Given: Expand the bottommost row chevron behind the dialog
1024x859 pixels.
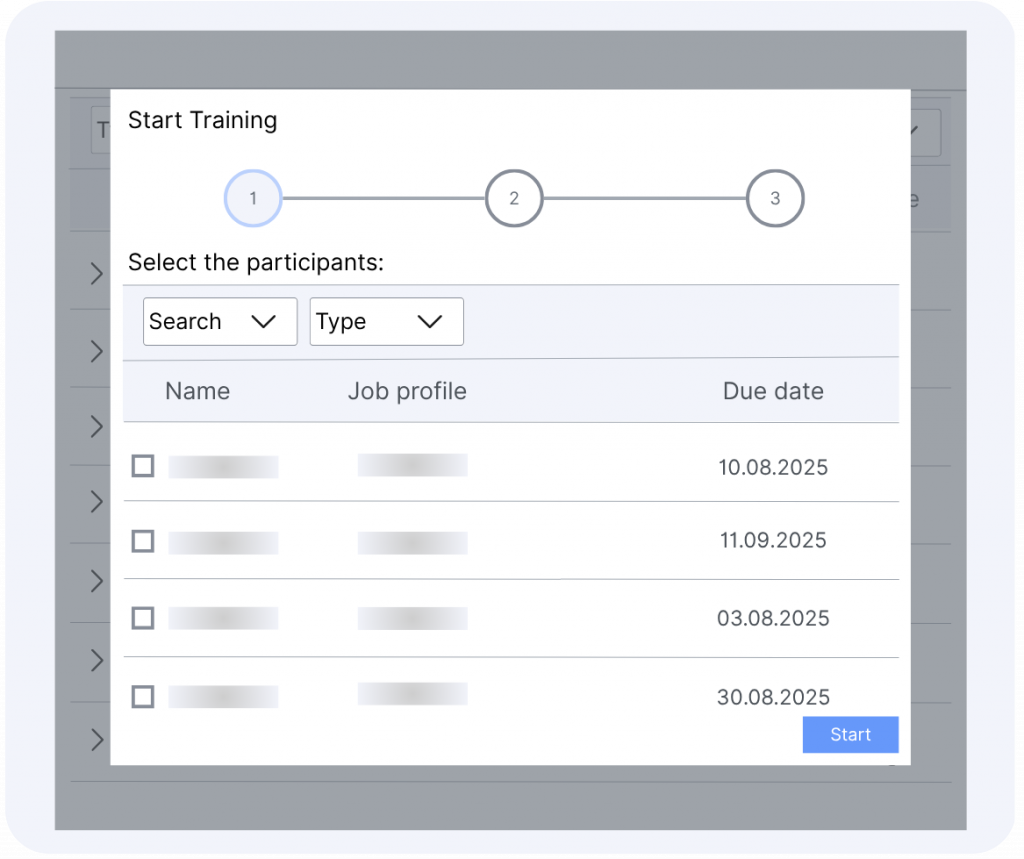Looking at the screenshot, I should point(97,740).
